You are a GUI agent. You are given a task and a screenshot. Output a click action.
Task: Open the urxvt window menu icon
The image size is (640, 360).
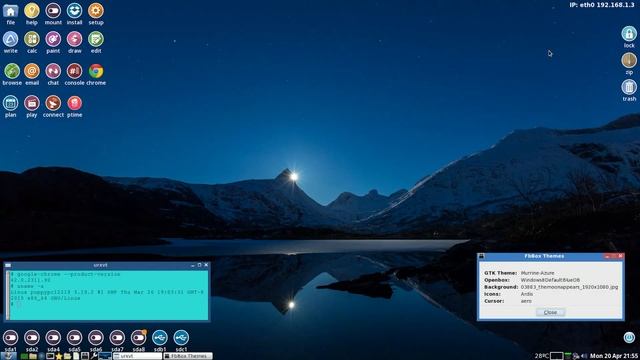tap(8, 265)
